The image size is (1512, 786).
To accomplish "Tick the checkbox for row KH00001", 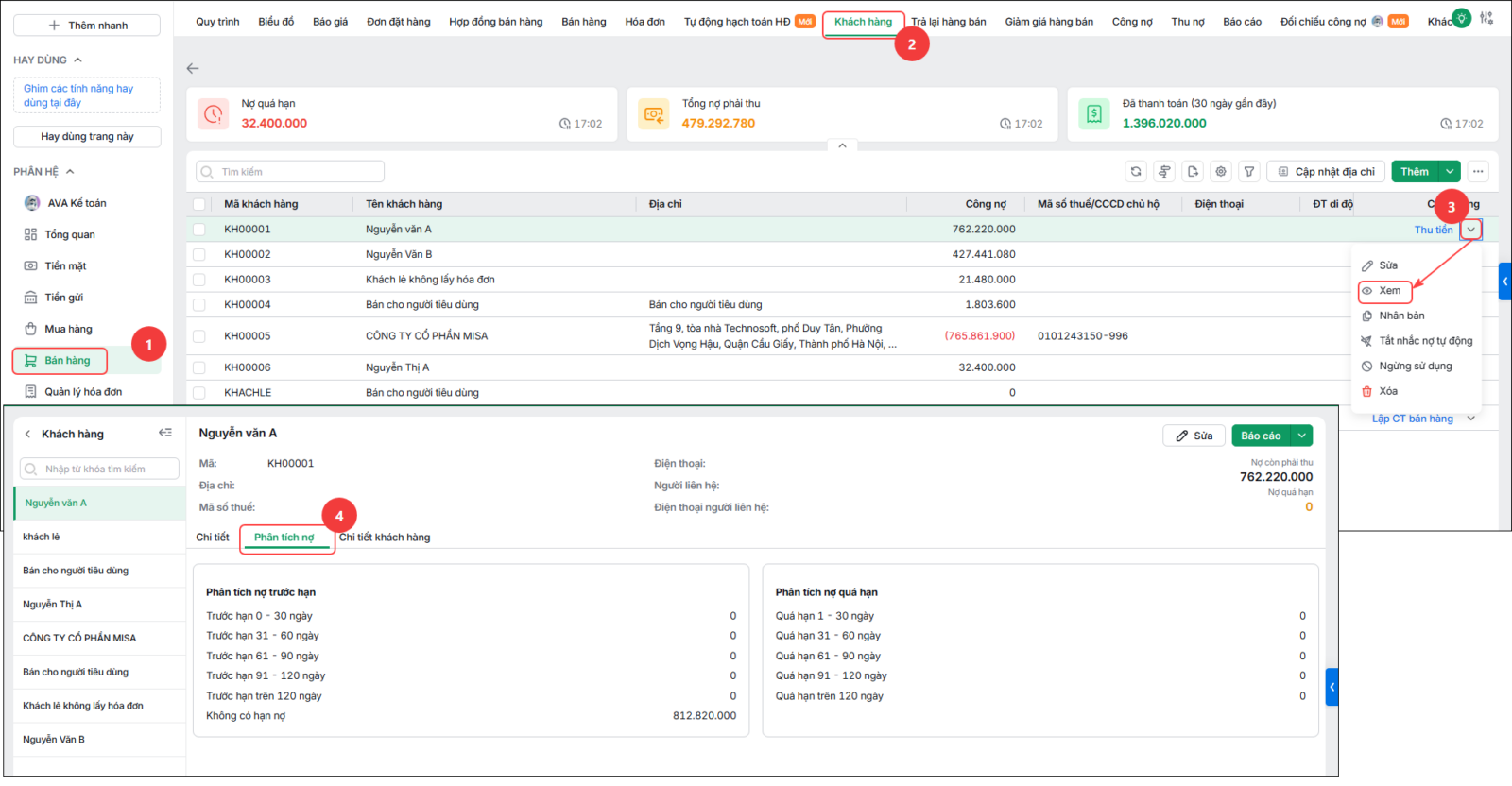I will coord(198,230).
